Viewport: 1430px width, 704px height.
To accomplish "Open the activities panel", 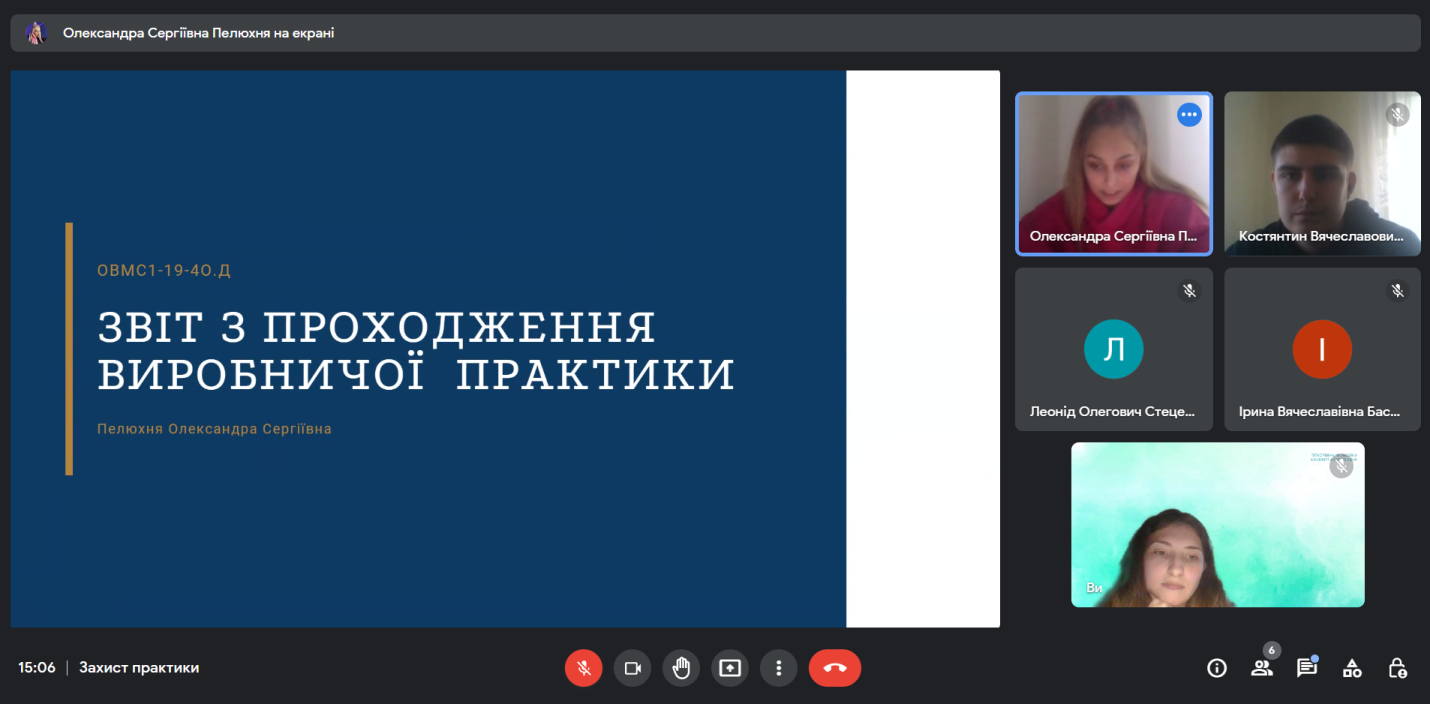I will [1352, 668].
